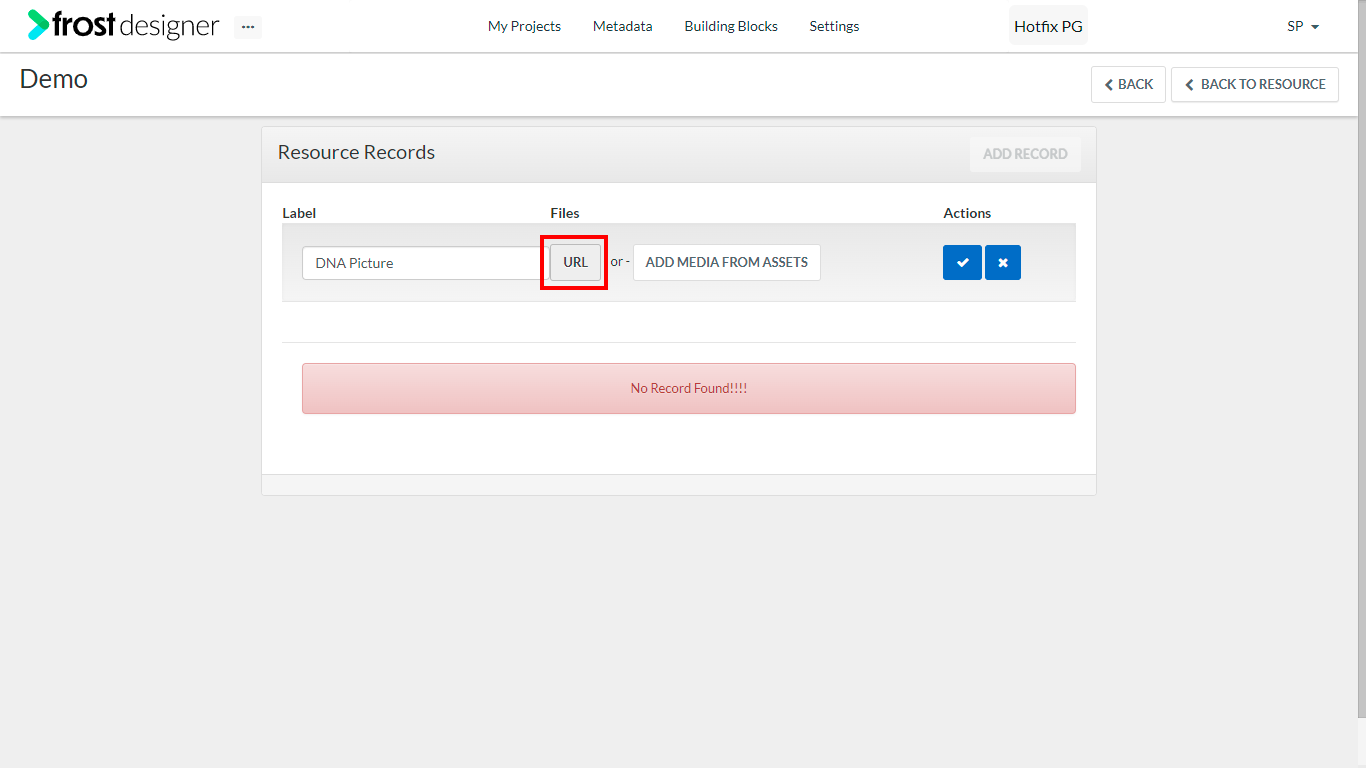Click the BACK button

[x=1128, y=84]
